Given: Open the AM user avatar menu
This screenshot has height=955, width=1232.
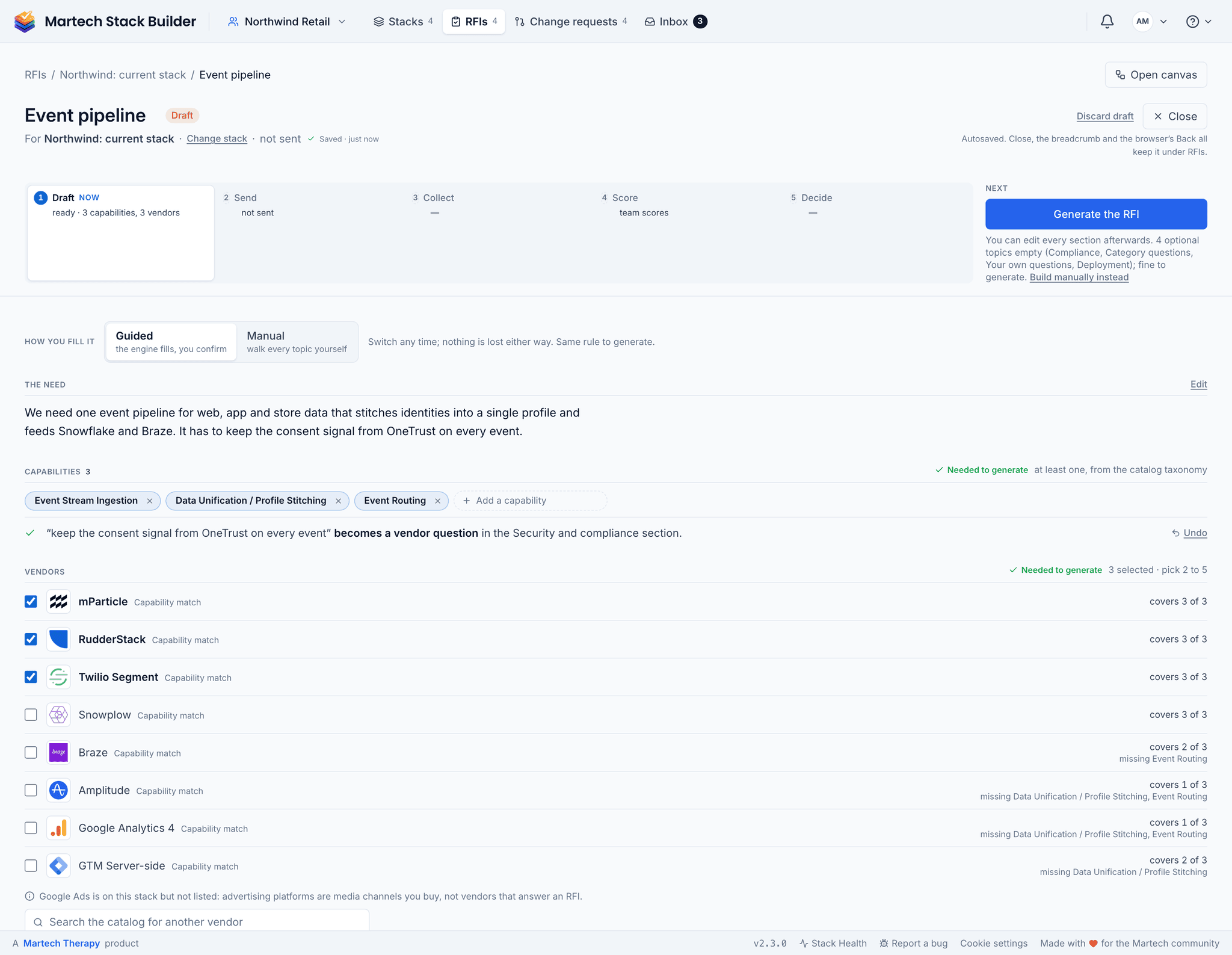Looking at the screenshot, I should click(x=1150, y=22).
